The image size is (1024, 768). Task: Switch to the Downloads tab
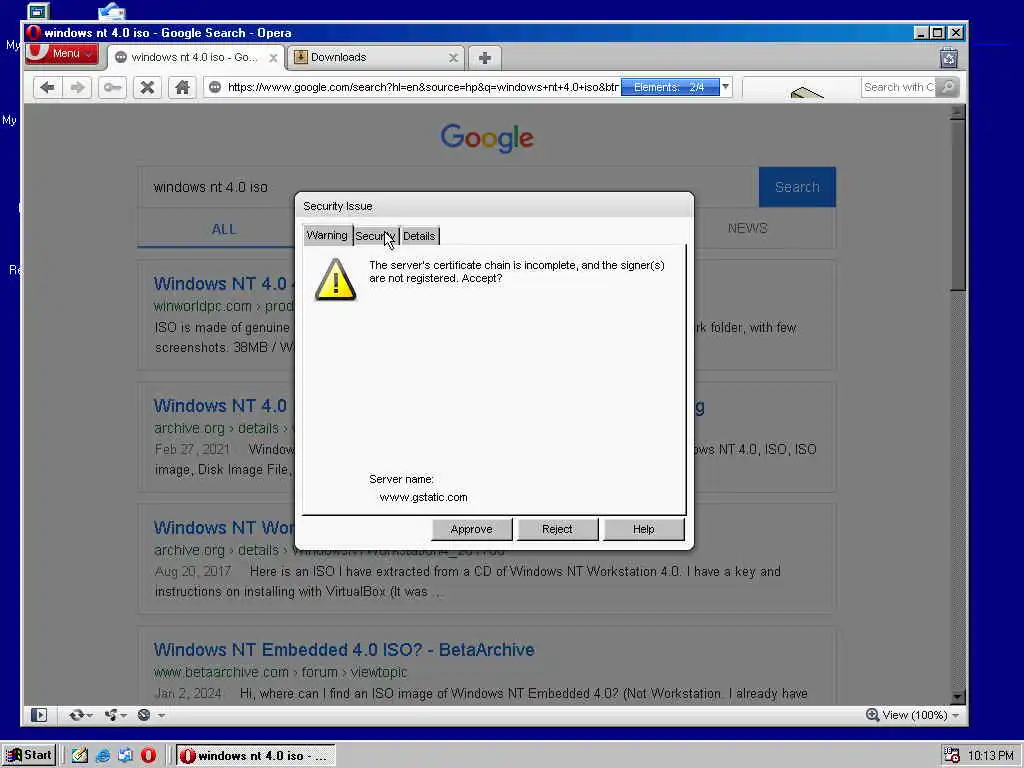point(376,57)
